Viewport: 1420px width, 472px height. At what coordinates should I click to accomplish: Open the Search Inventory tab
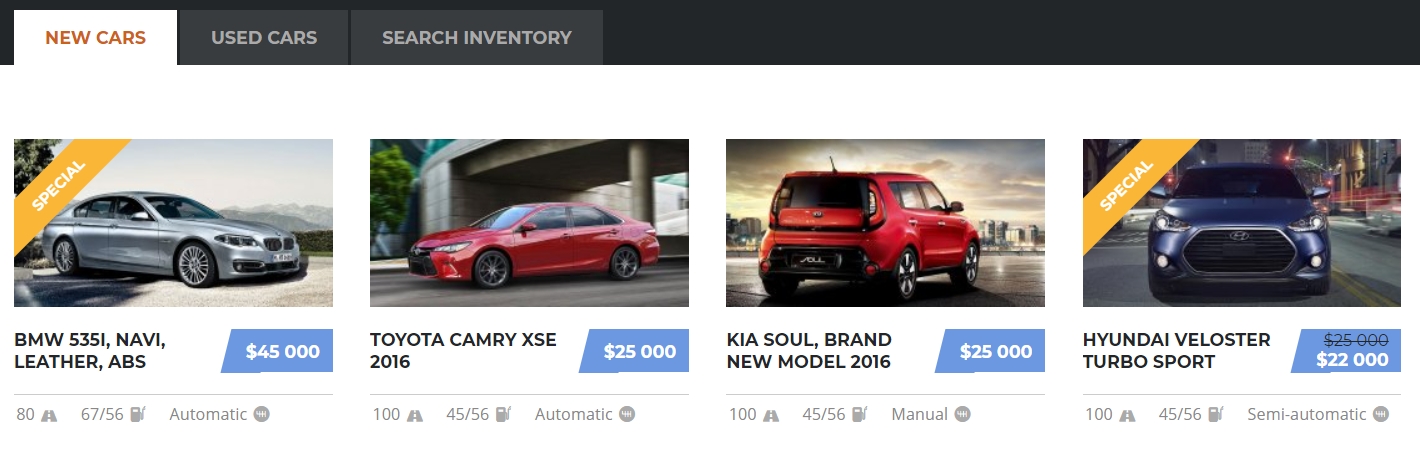point(477,38)
